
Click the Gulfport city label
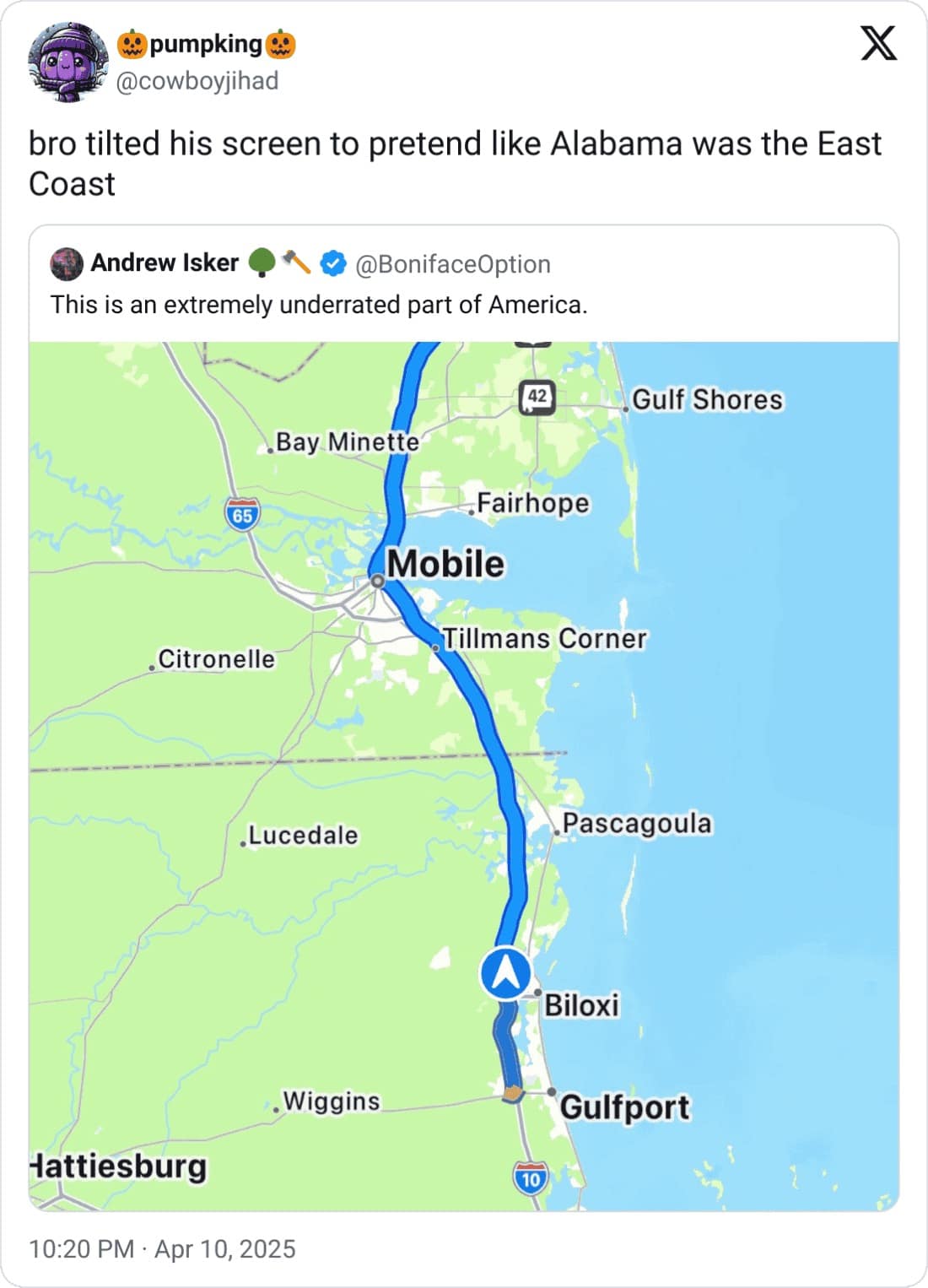pyautogui.click(x=624, y=1107)
